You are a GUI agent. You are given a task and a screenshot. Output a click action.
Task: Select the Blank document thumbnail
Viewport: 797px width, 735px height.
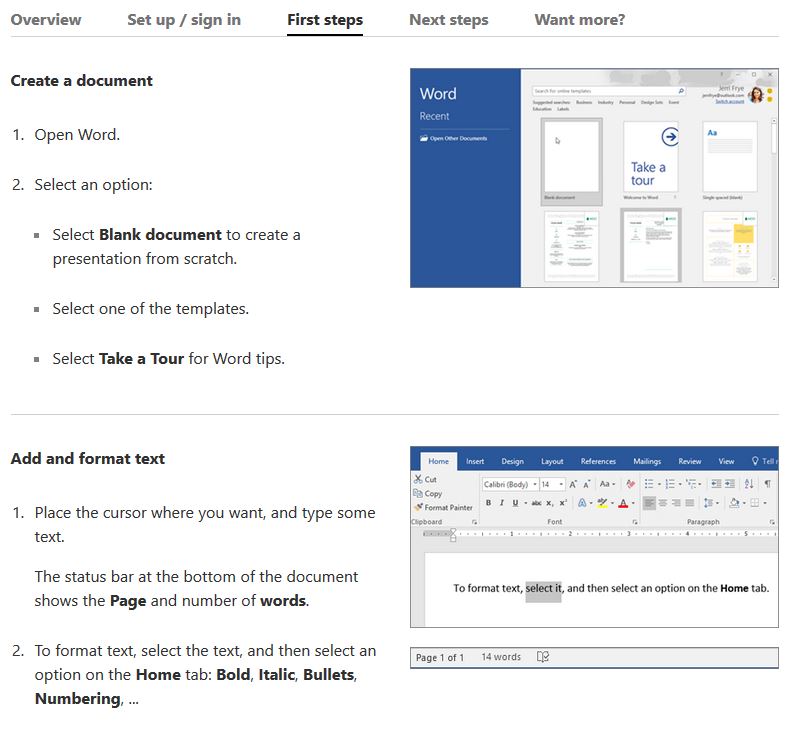[571, 161]
